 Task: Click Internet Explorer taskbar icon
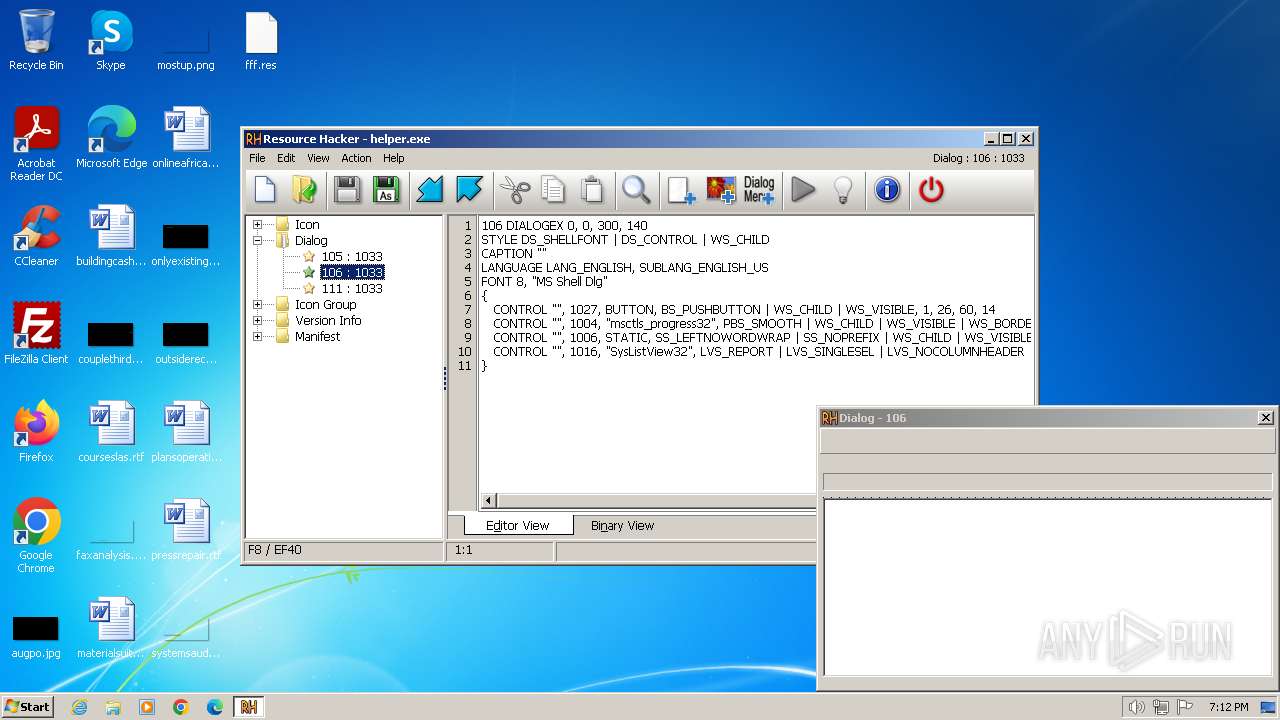click(x=79, y=707)
